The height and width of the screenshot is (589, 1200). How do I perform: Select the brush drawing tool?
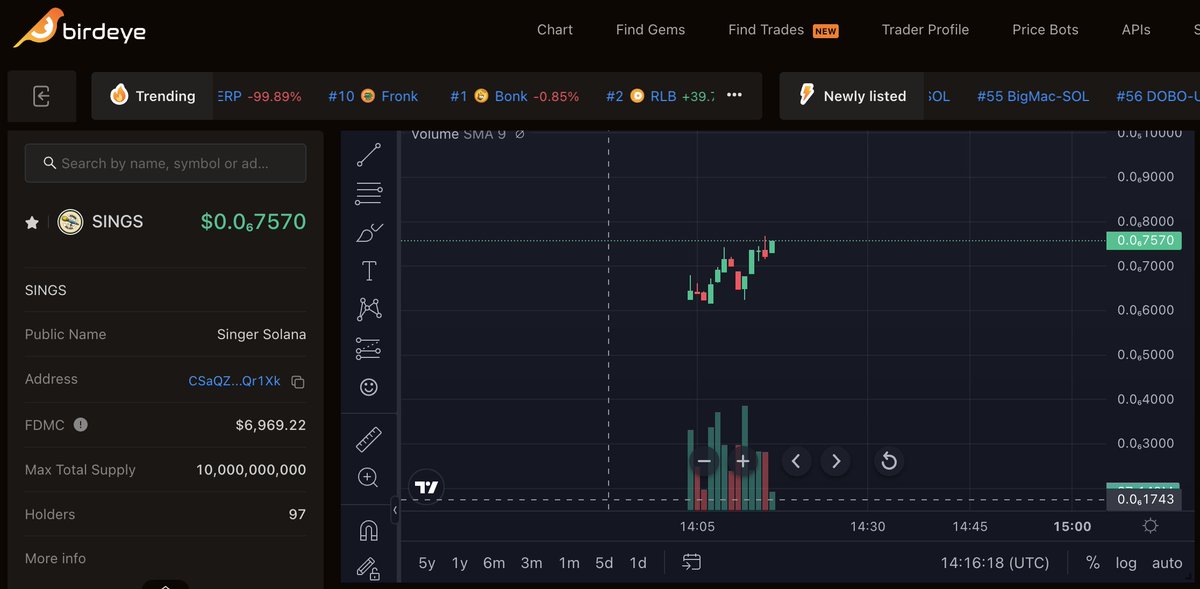coord(369,233)
